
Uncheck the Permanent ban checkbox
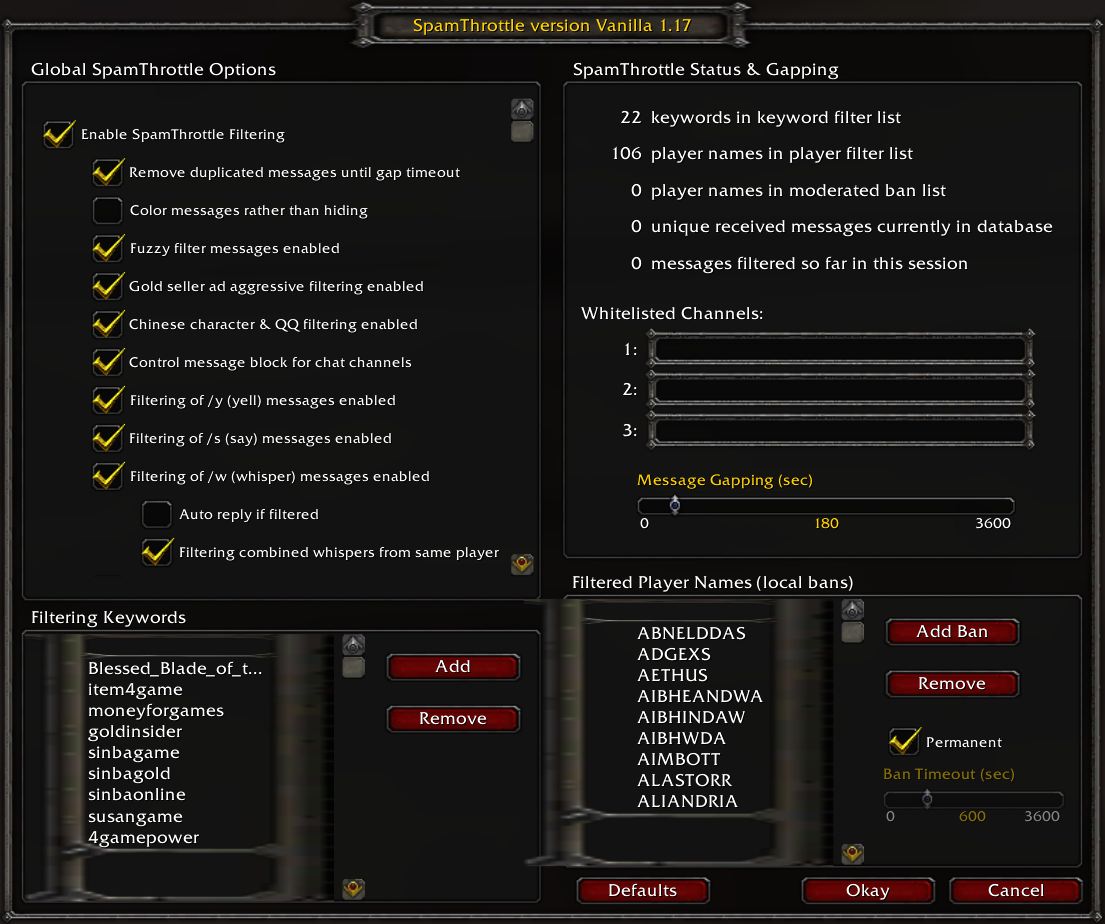coord(903,741)
